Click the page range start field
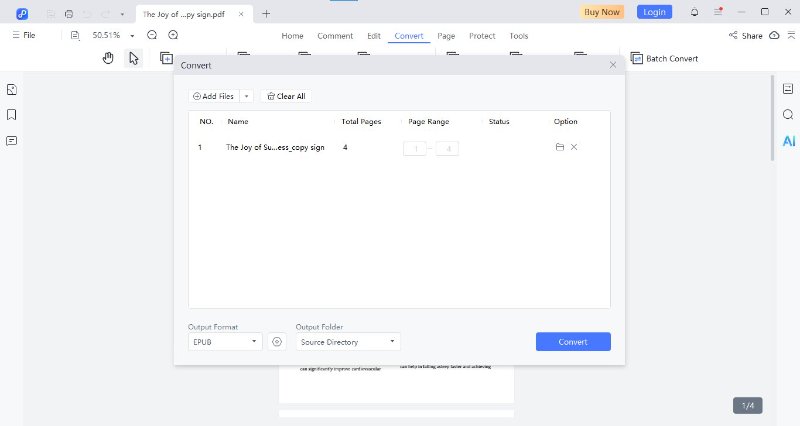The image size is (800, 426). [x=415, y=148]
